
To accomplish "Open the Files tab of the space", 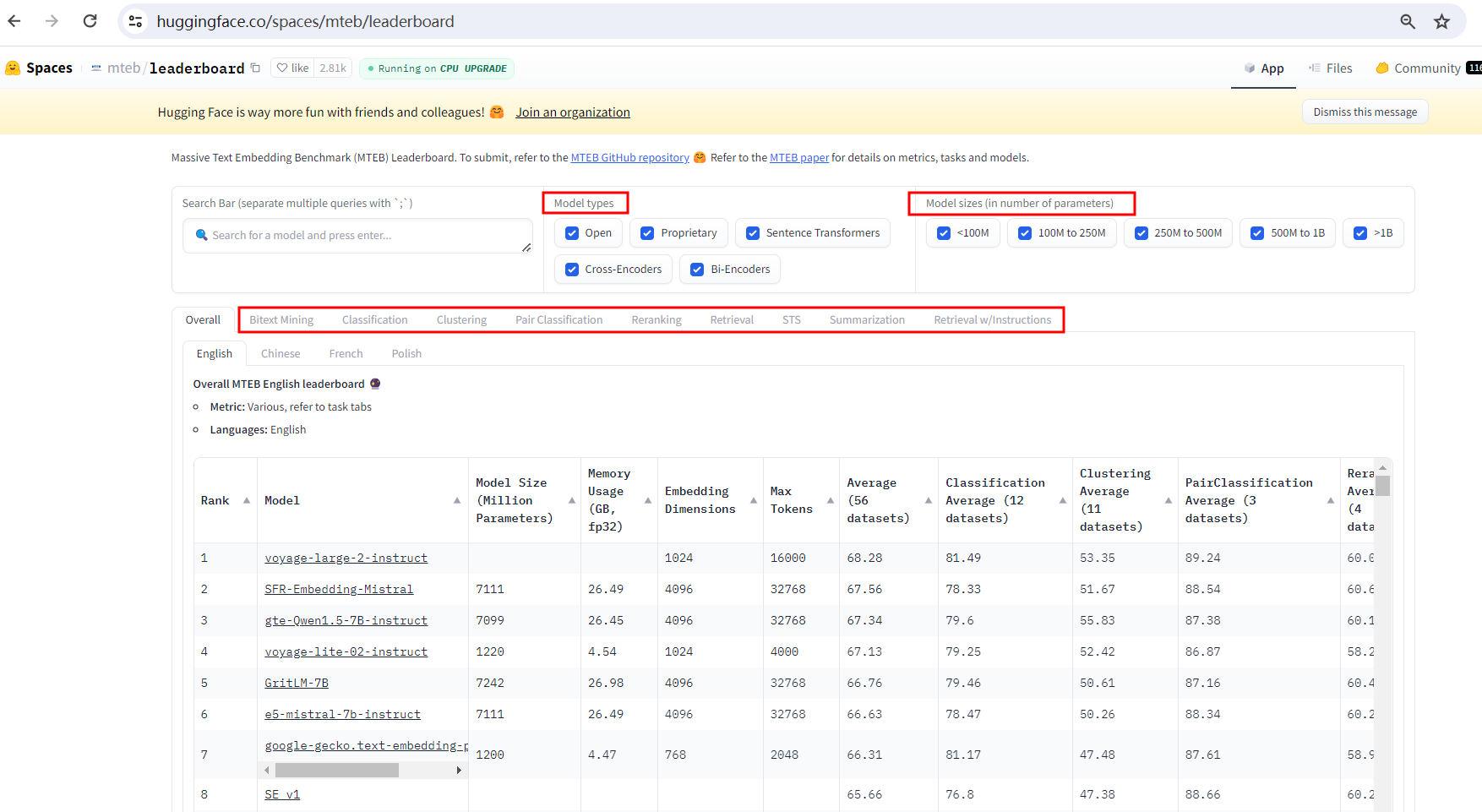I will (1331, 68).
